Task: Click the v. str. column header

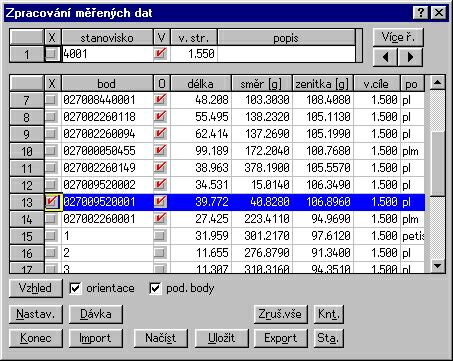Action: click(194, 38)
